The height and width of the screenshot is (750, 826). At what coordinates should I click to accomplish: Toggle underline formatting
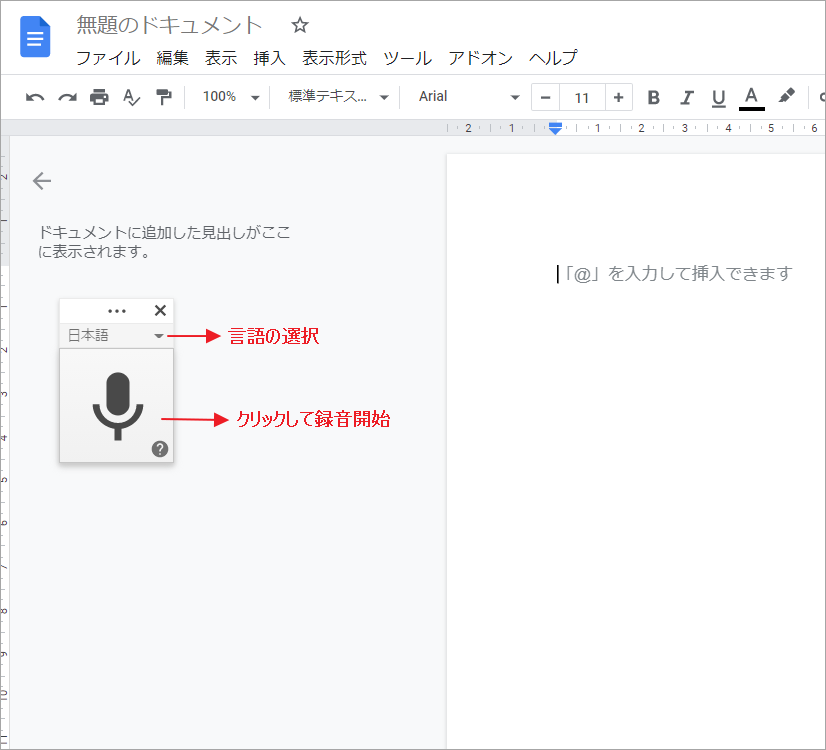click(x=719, y=98)
